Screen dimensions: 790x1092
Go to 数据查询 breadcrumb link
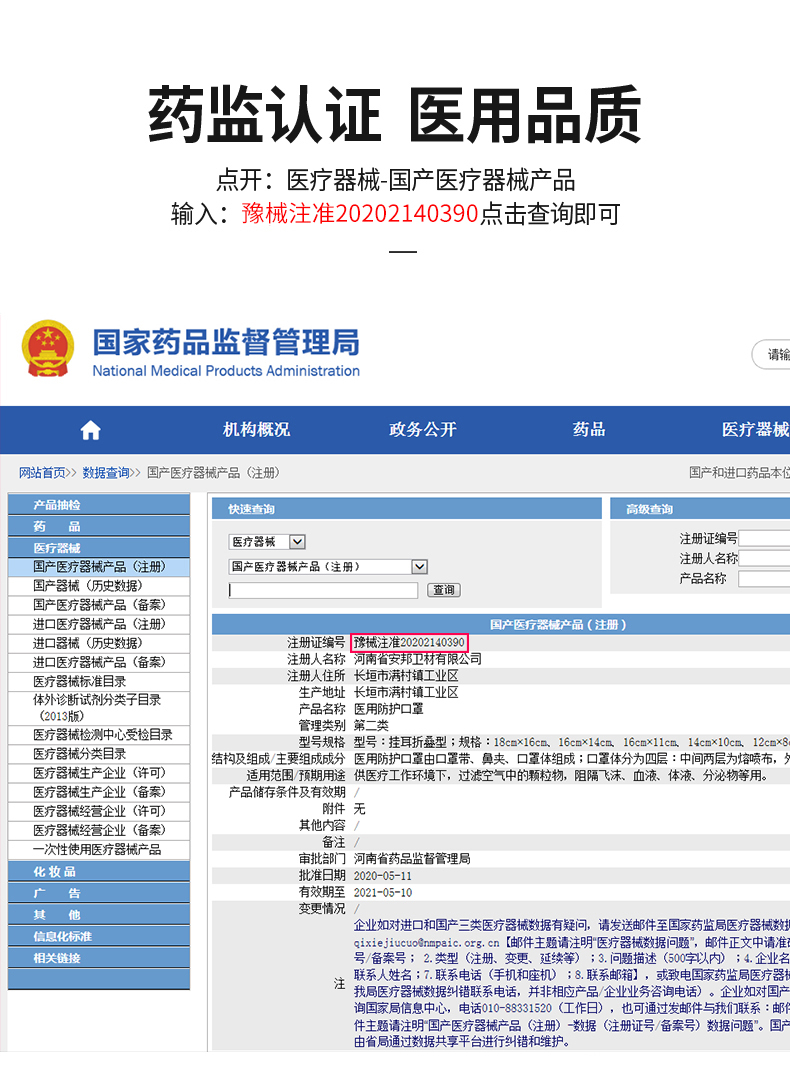[x=106, y=473]
